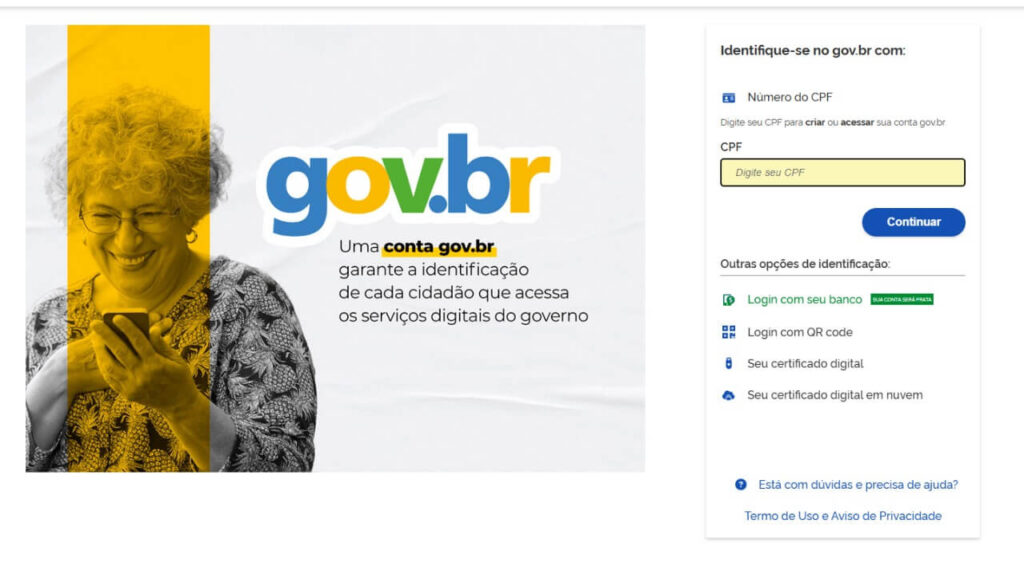The width and height of the screenshot is (1024, 572).
Task: Click the ID card icon beside Número do CPF
Action: coord(728,98)
